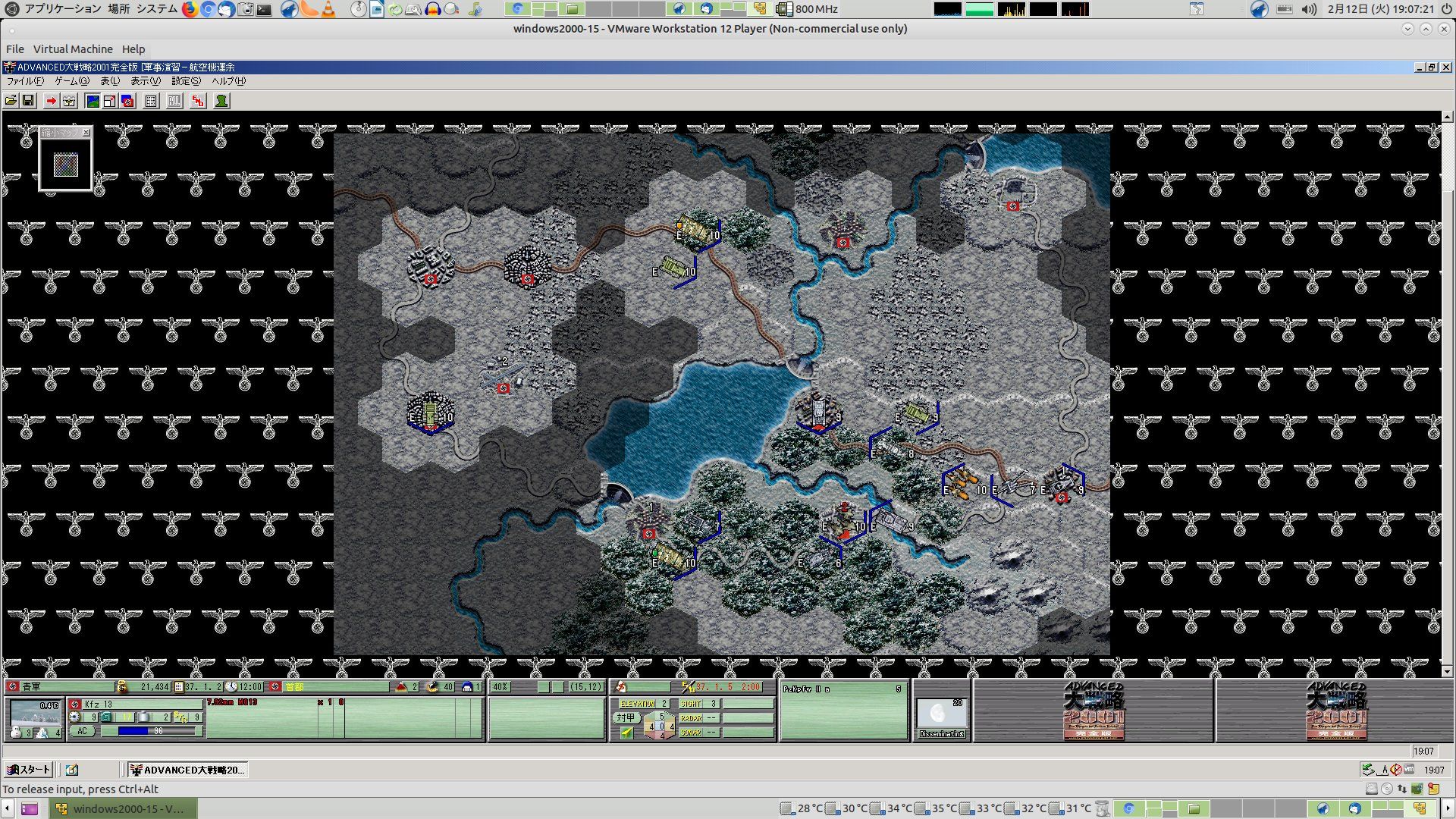Click the スタート start button
The width and height of the screenshot is (1456, 819).
[28, 770]
